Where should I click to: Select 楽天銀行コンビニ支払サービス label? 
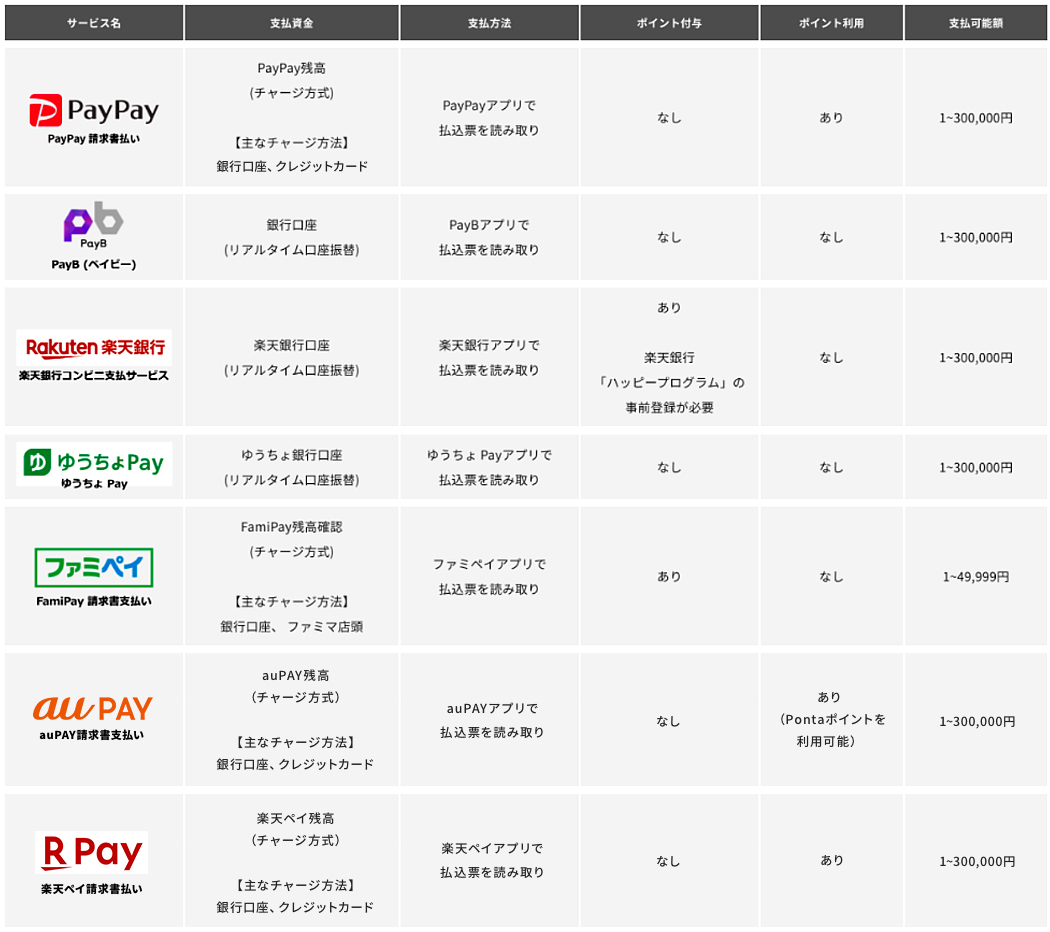click(94, 376)
